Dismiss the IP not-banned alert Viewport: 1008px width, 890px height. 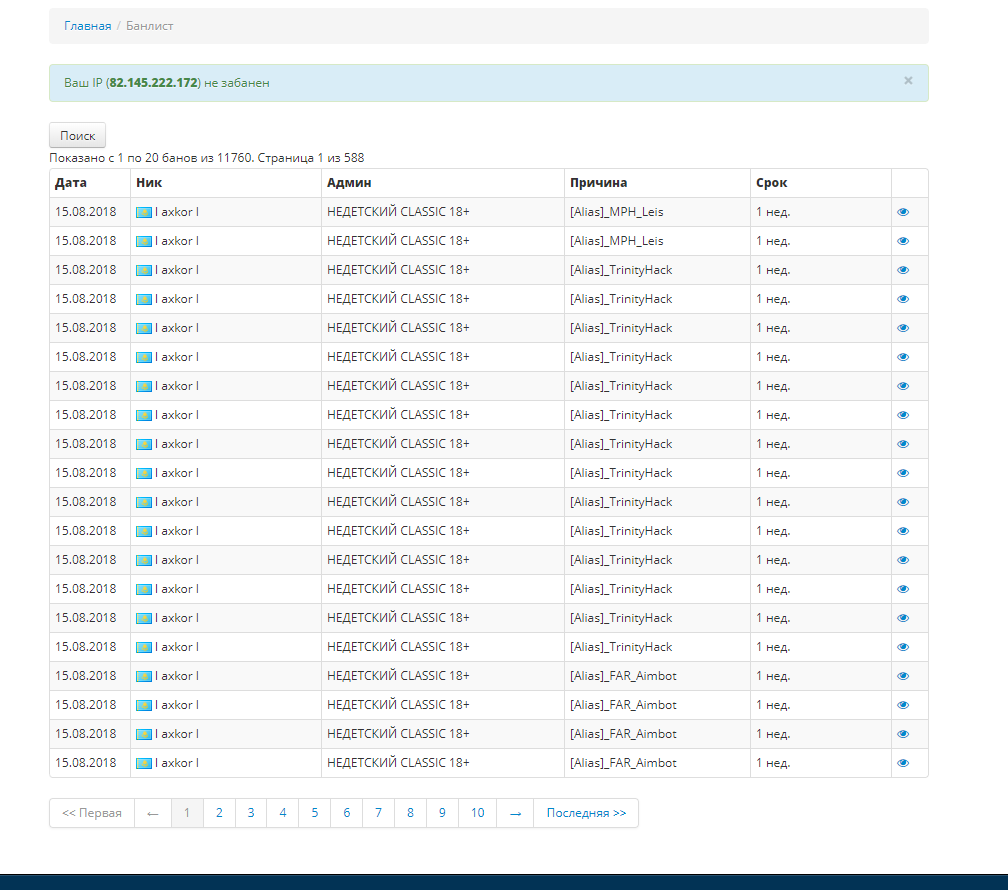tap(908, 80)
